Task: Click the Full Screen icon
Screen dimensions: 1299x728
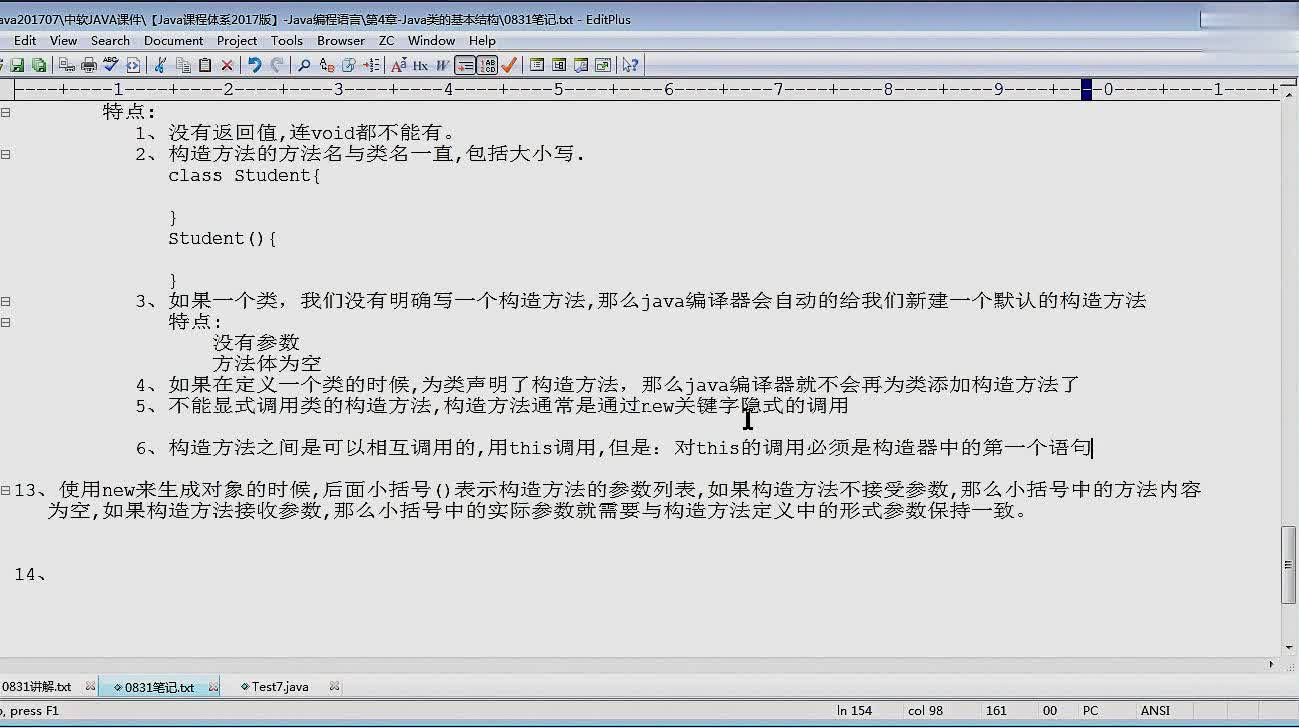Action: (602, 65)
